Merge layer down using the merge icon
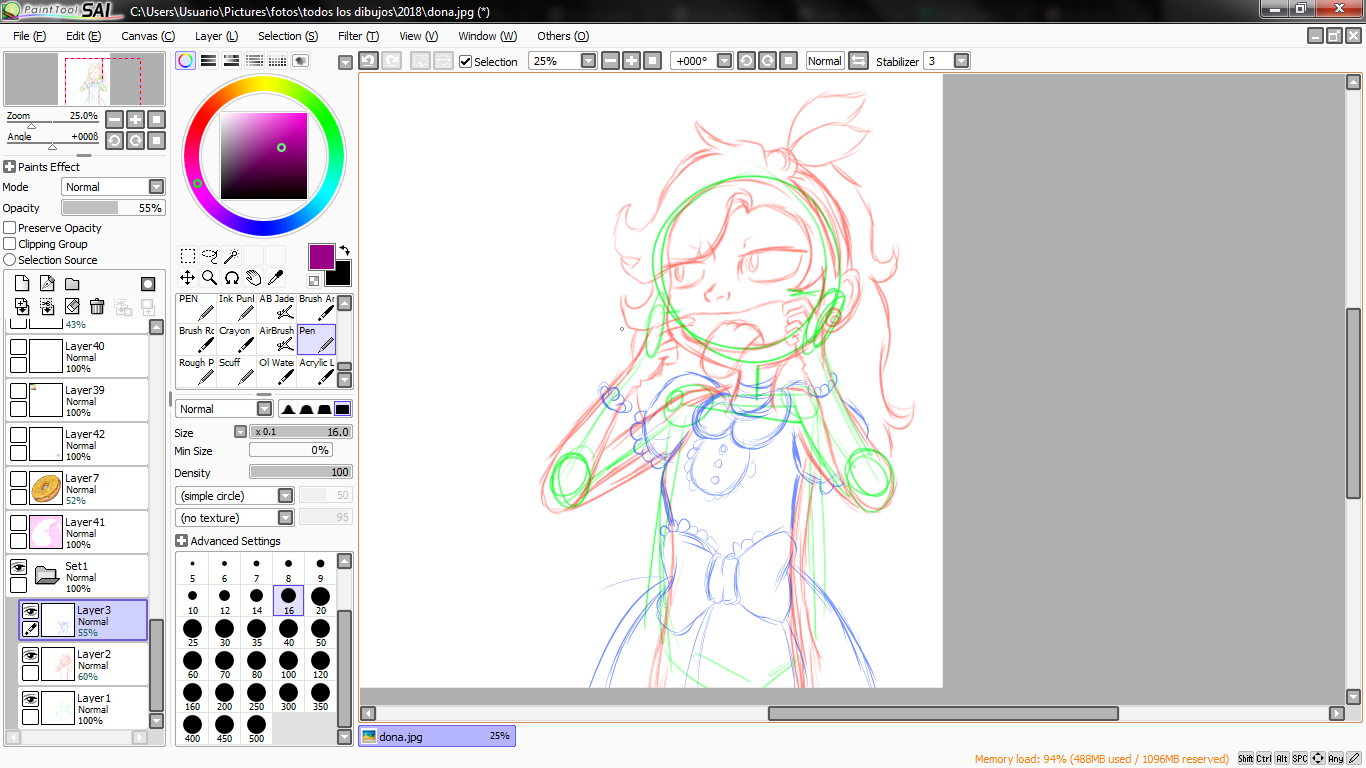This screenshot has width=1366, height=768. click(x=47, y=306)
